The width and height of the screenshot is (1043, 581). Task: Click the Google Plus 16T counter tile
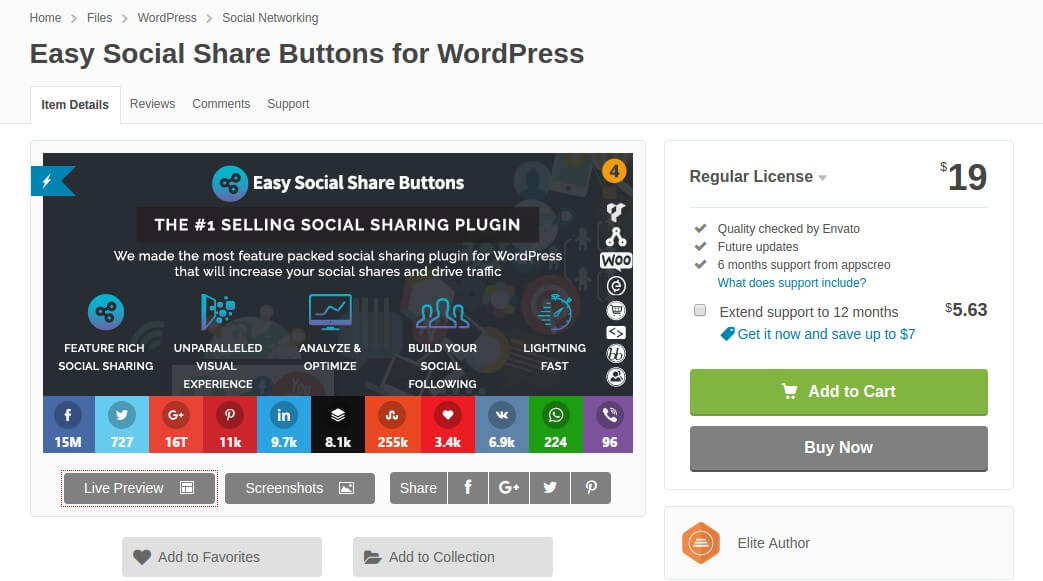point(176,425)
